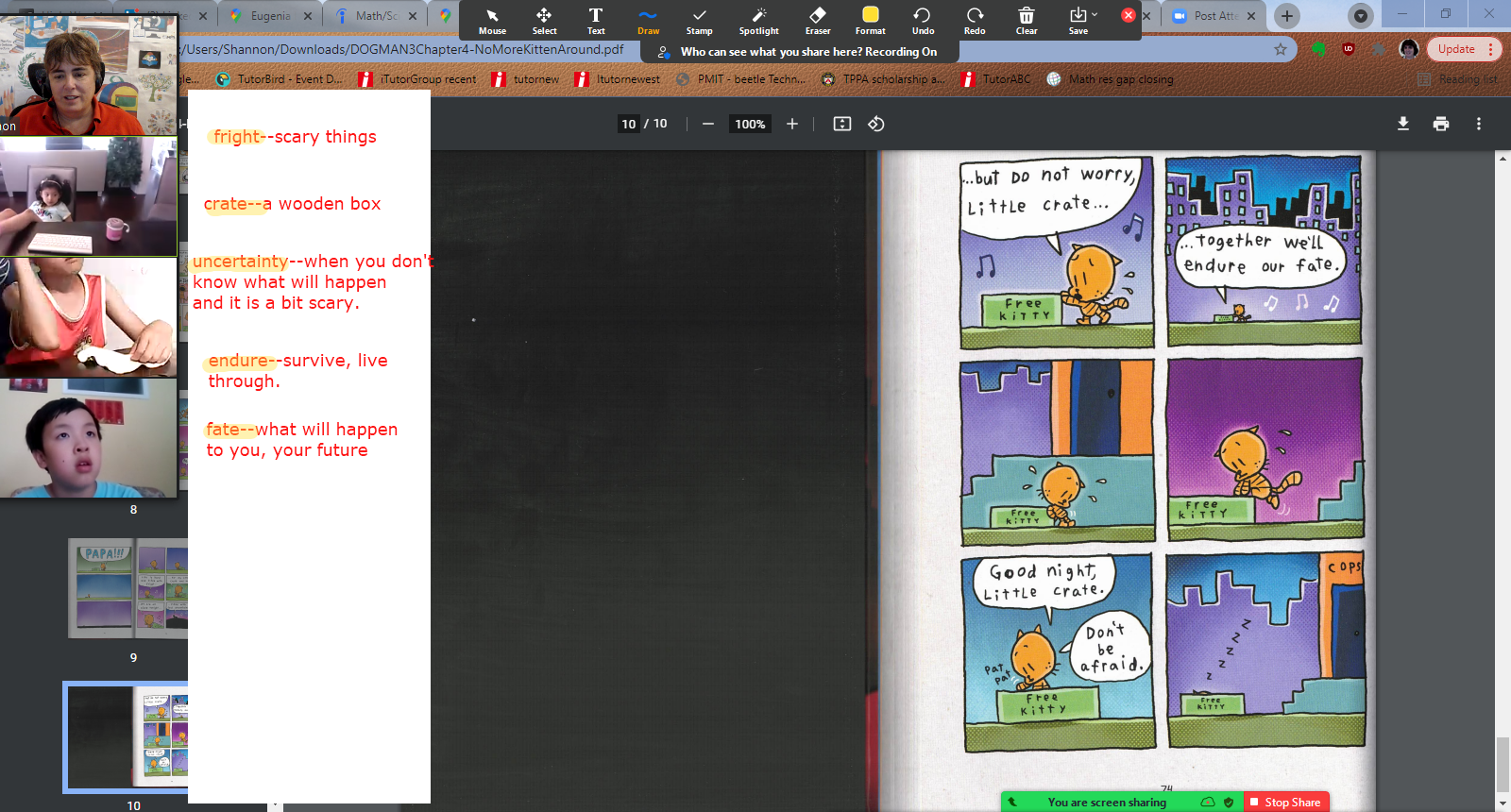This screenshot has height=812, width=1511.
Task: Close the annotation toolbar with red X
Action: (x=1128, y=15)
